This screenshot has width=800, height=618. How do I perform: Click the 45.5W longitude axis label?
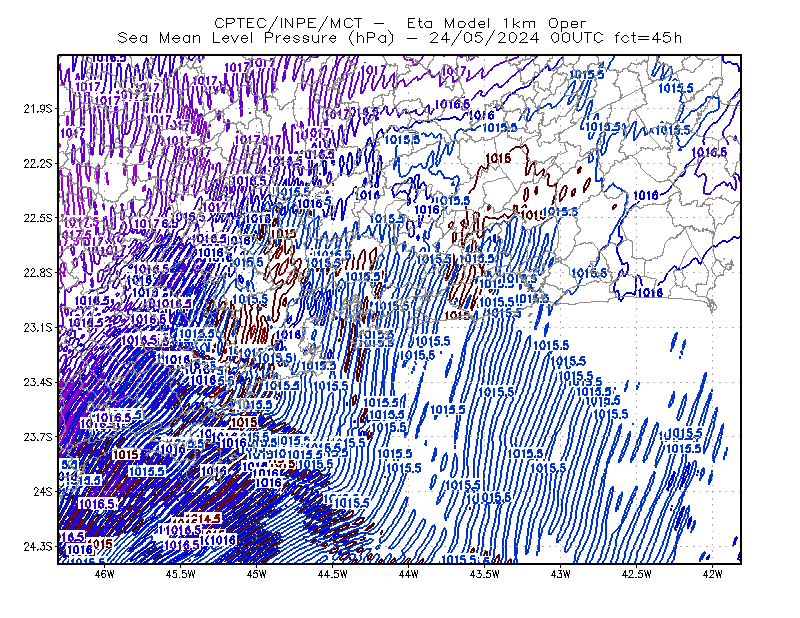tap(181, 574)
